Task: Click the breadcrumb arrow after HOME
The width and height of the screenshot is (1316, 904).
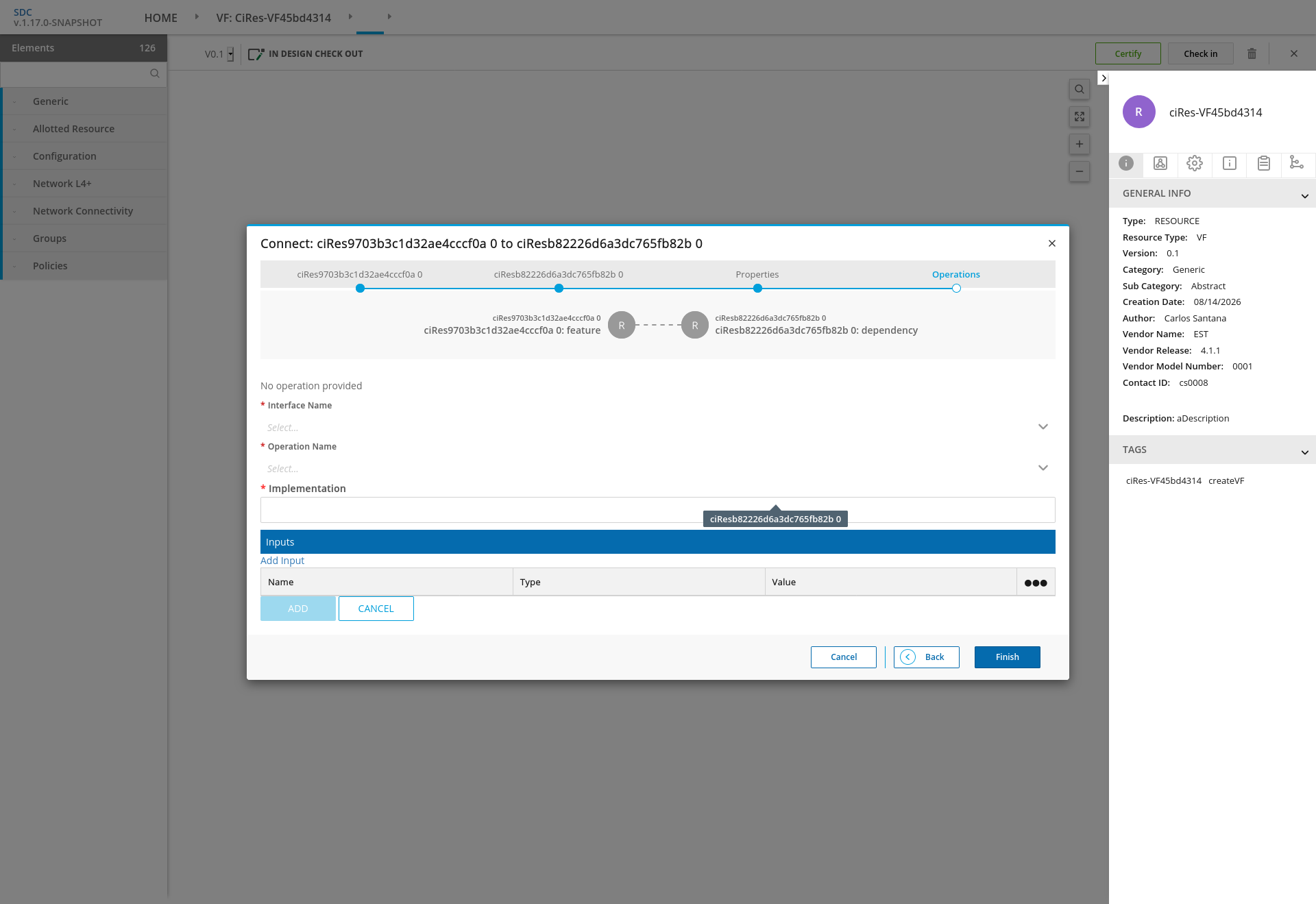Action: (x=197, y=16)
